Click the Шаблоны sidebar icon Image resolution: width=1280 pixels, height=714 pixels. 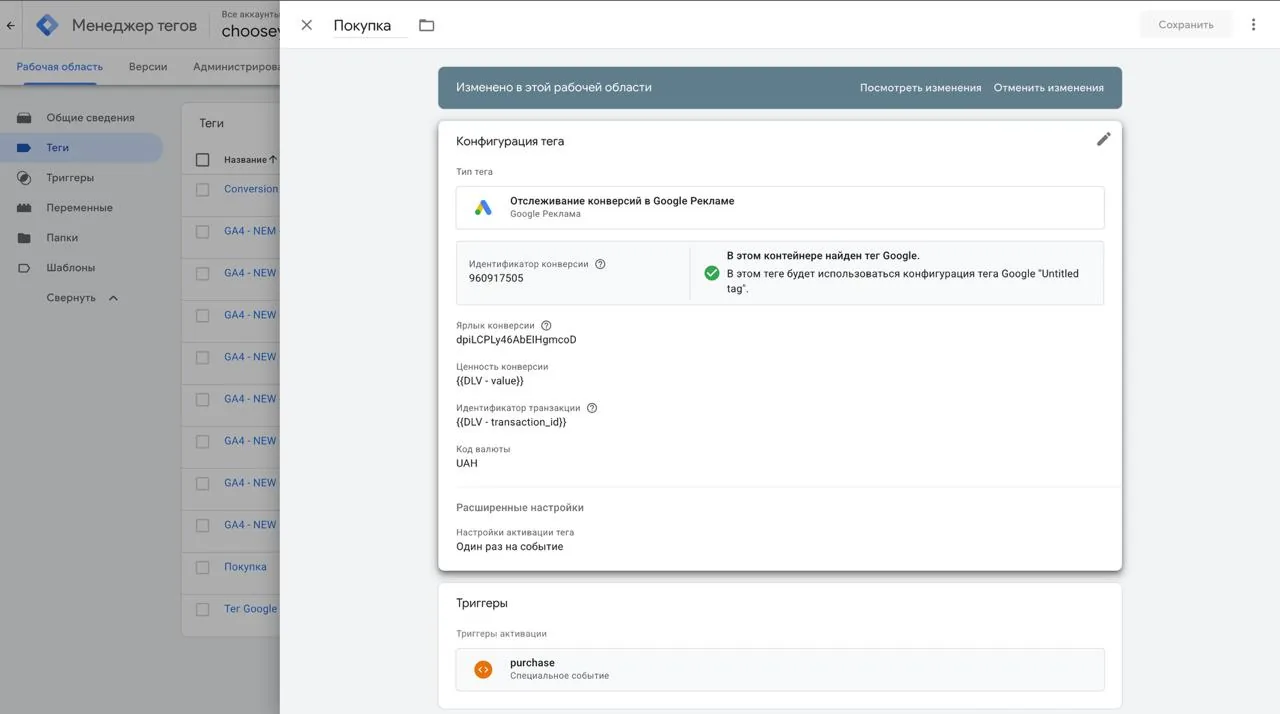click(x=24, y=268)
